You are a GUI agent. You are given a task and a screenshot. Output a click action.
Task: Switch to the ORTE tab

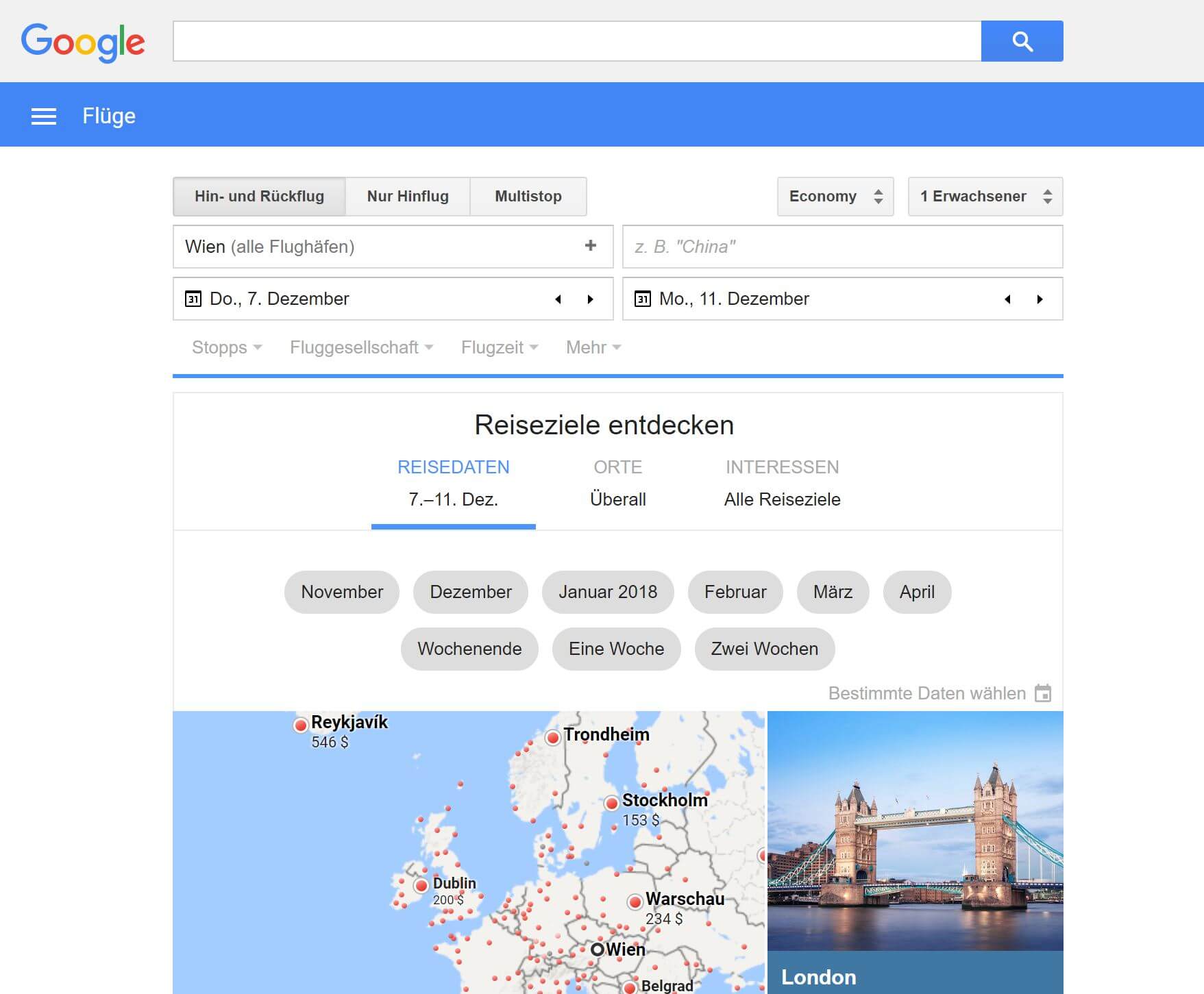[x=617, y=483]
